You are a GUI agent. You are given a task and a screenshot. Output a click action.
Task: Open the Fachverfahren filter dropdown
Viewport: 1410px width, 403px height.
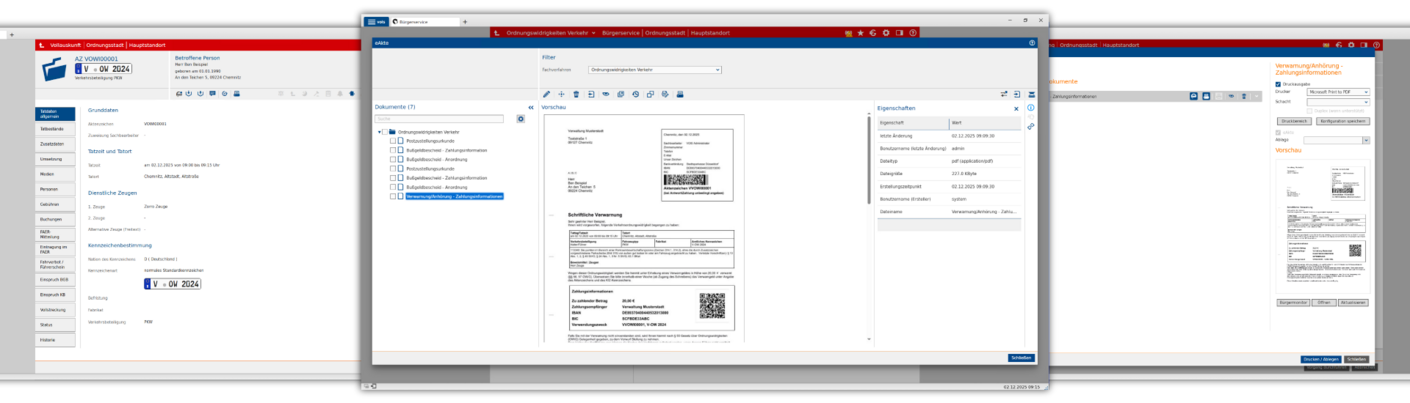pyautogui.click(x=655, y=70)
